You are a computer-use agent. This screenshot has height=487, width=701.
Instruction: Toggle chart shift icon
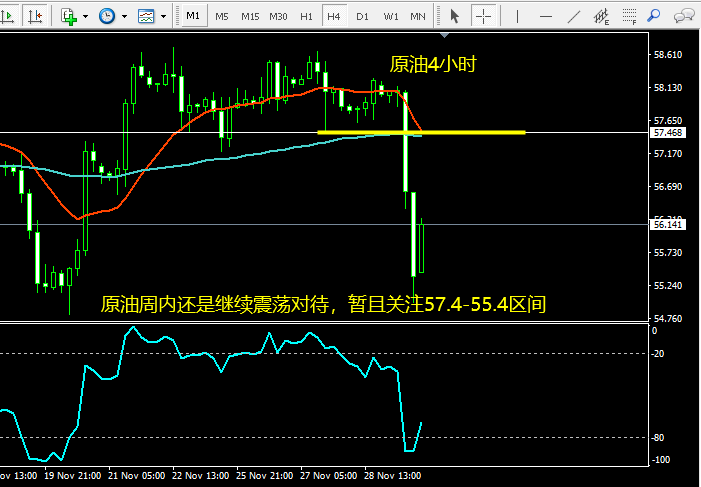point(34,17)
